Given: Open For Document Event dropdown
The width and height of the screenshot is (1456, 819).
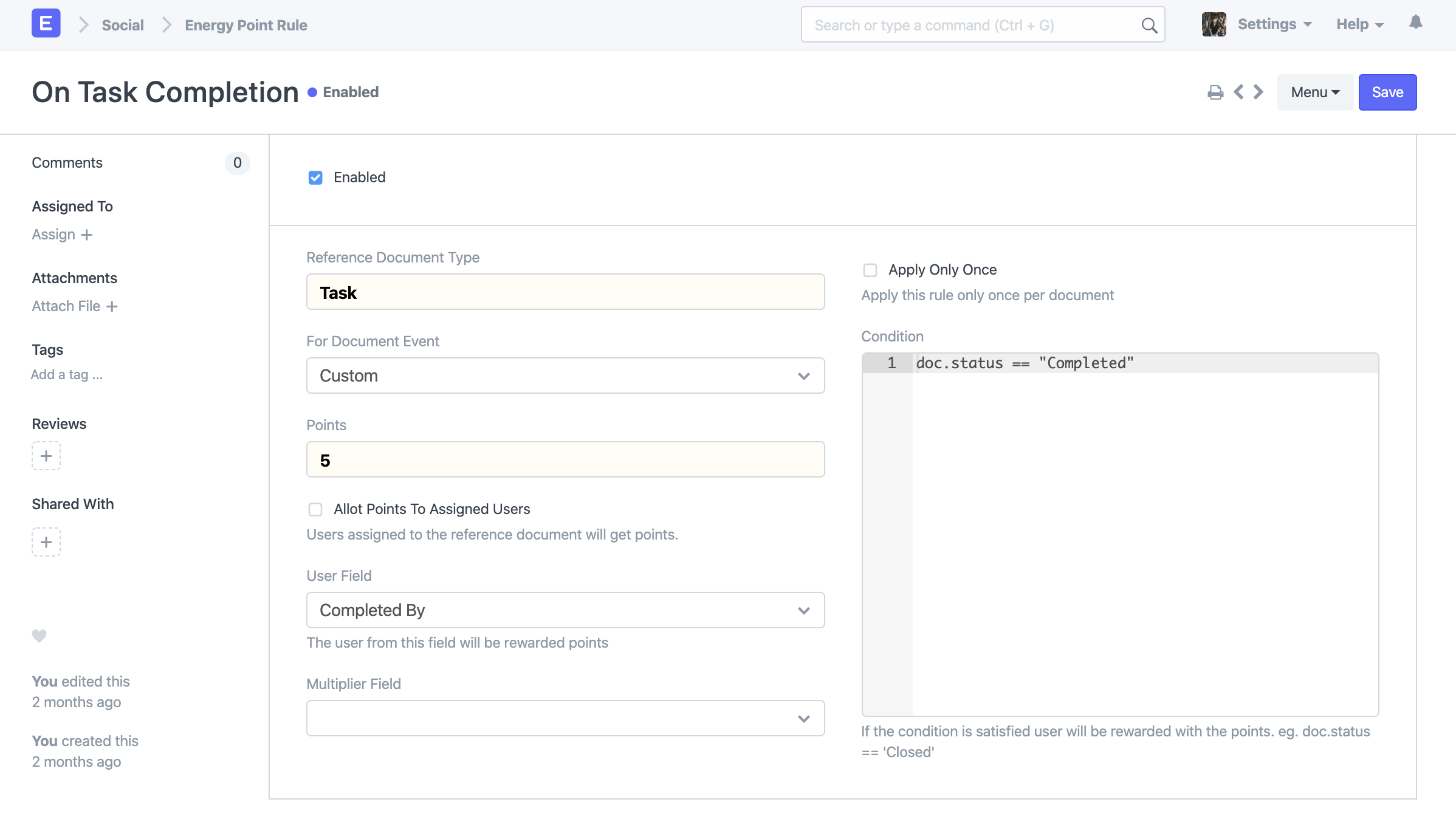Looking at the screenshot, I should pos(565,375).
